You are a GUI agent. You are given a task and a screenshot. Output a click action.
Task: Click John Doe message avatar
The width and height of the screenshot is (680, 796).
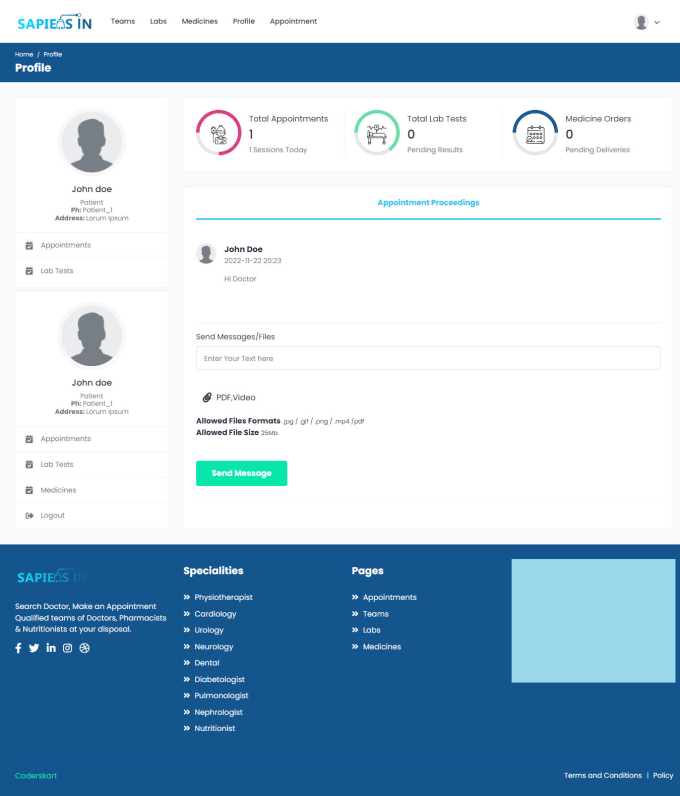(206, 254)
